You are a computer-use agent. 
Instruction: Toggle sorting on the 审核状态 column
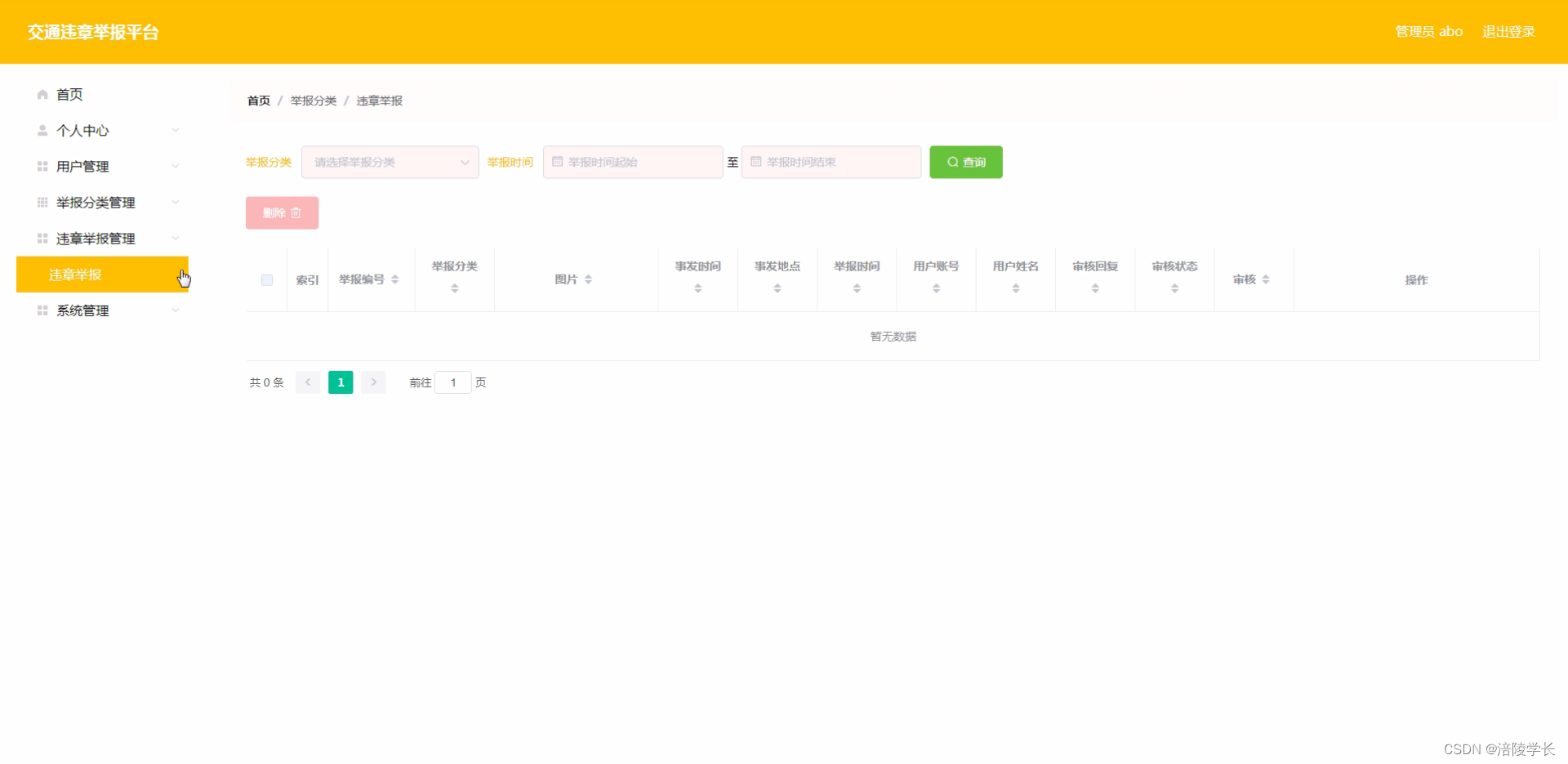click(x=1174, y=287)
